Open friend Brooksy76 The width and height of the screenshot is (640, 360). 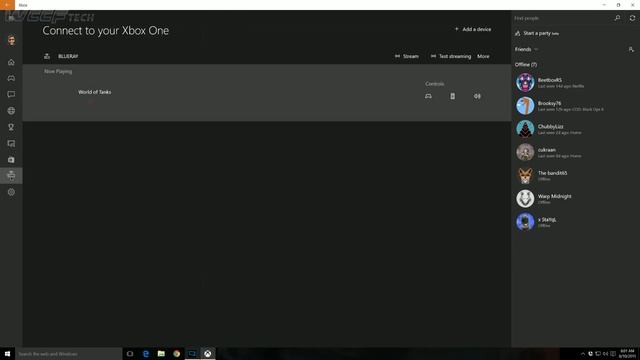click(x=576, y=106)
